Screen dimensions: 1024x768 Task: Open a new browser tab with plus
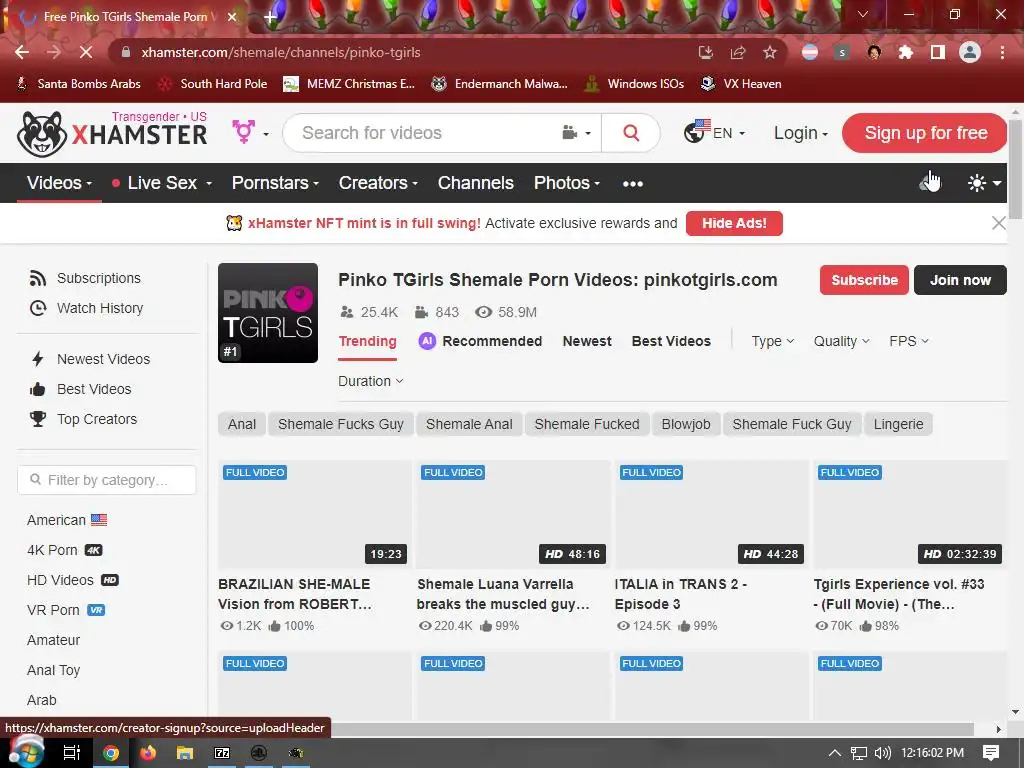pos(270,17)
